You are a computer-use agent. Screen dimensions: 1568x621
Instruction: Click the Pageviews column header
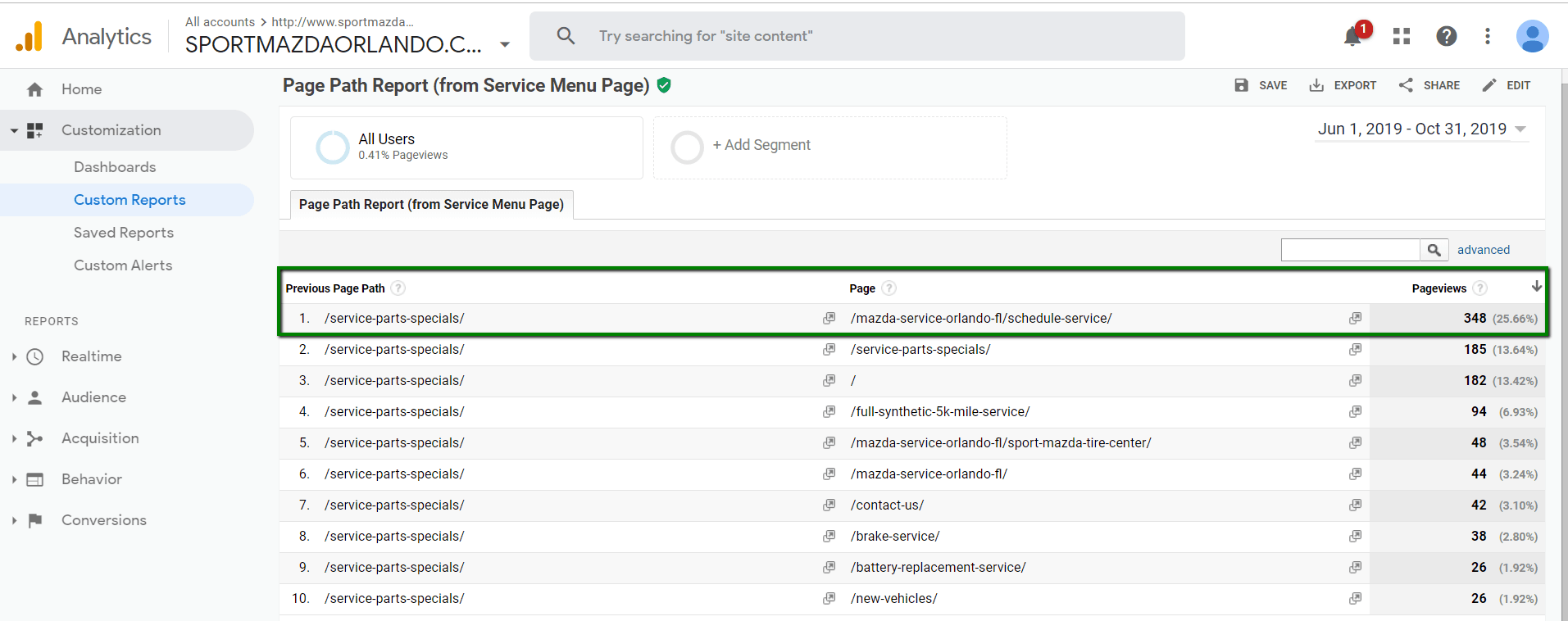point(1438,288)
